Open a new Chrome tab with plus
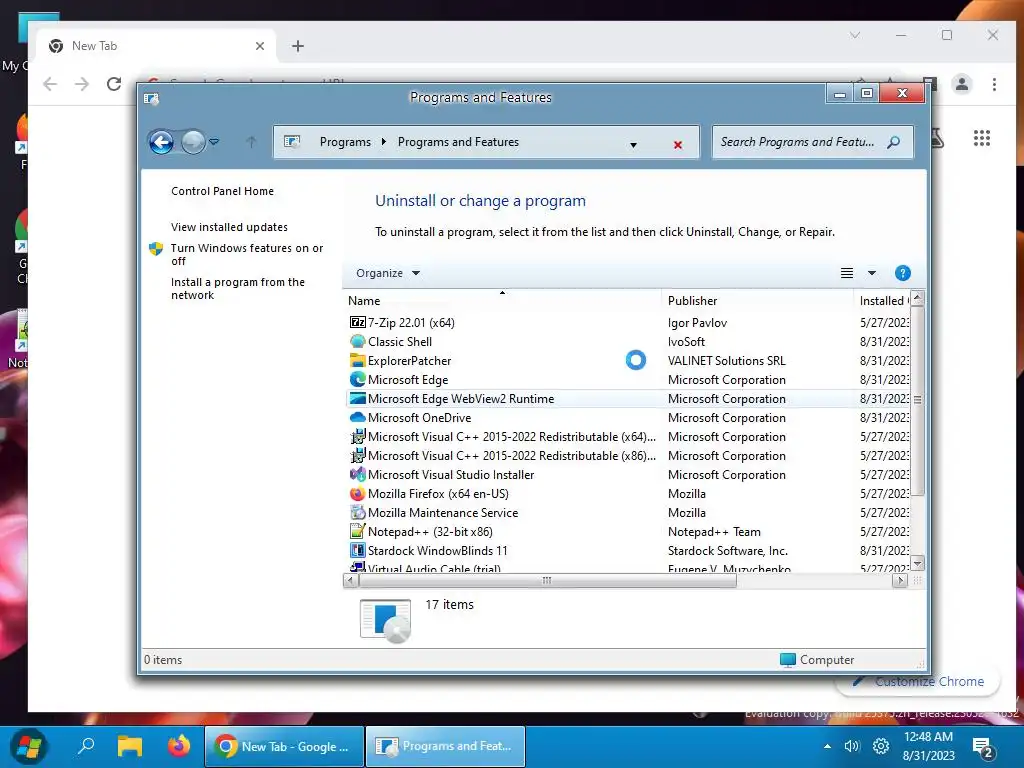The image size is (1024, 768). coord(298,46)
